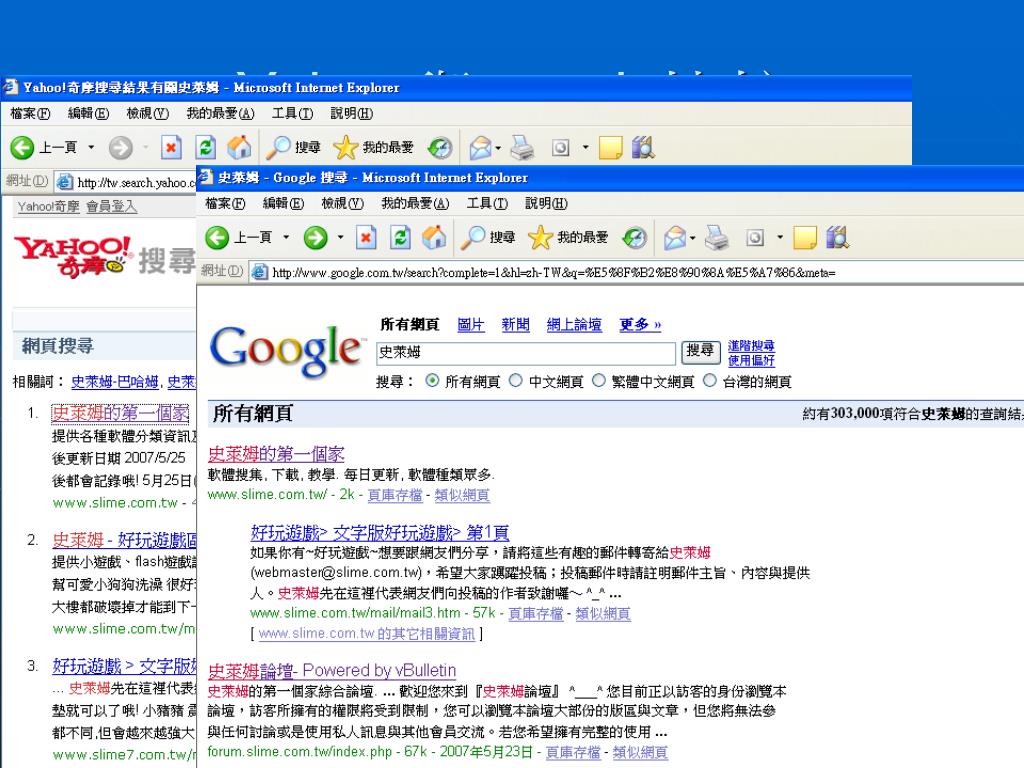Viewport: 1024px width, 768px height.
Task: Go back using Google window's Back arrow
Action: (x=217, y=237)
